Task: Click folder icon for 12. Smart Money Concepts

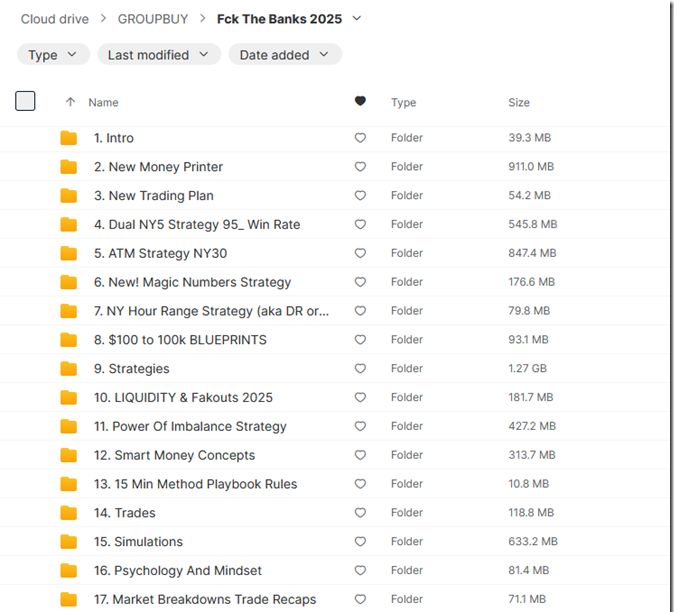Action: click(x=68, y=455)
